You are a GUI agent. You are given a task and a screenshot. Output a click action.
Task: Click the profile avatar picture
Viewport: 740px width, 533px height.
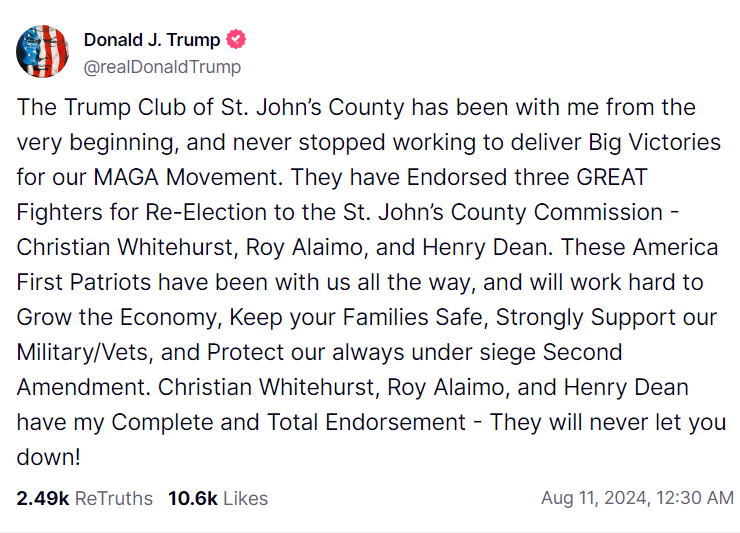(42, 53)
